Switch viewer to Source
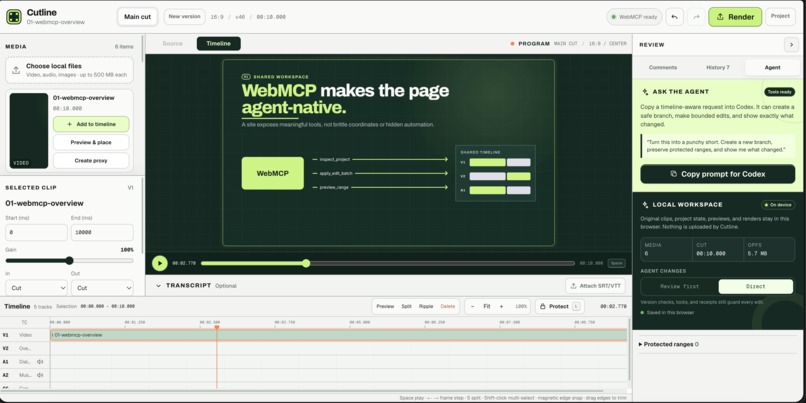The height and width of the screenshot is (403, 806). [172, 44]
